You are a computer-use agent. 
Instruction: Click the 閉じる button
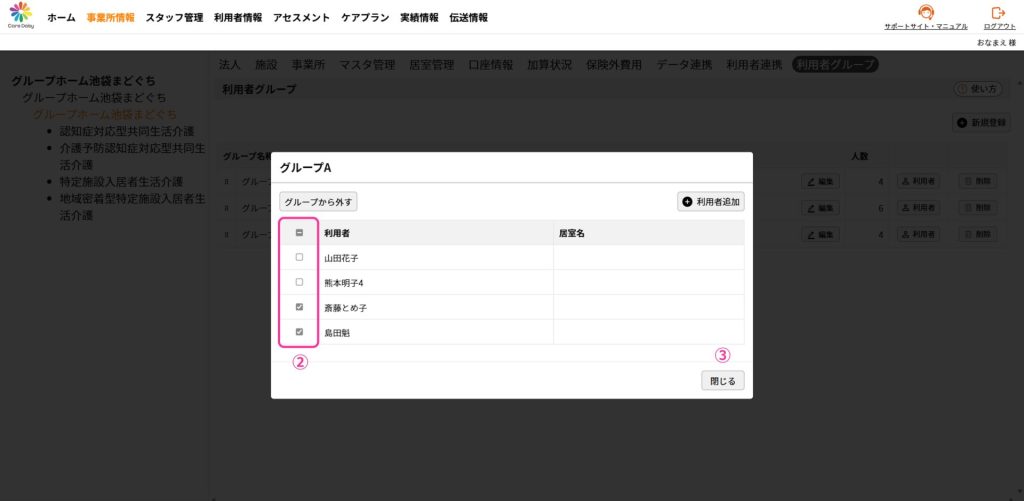point(722,381)
